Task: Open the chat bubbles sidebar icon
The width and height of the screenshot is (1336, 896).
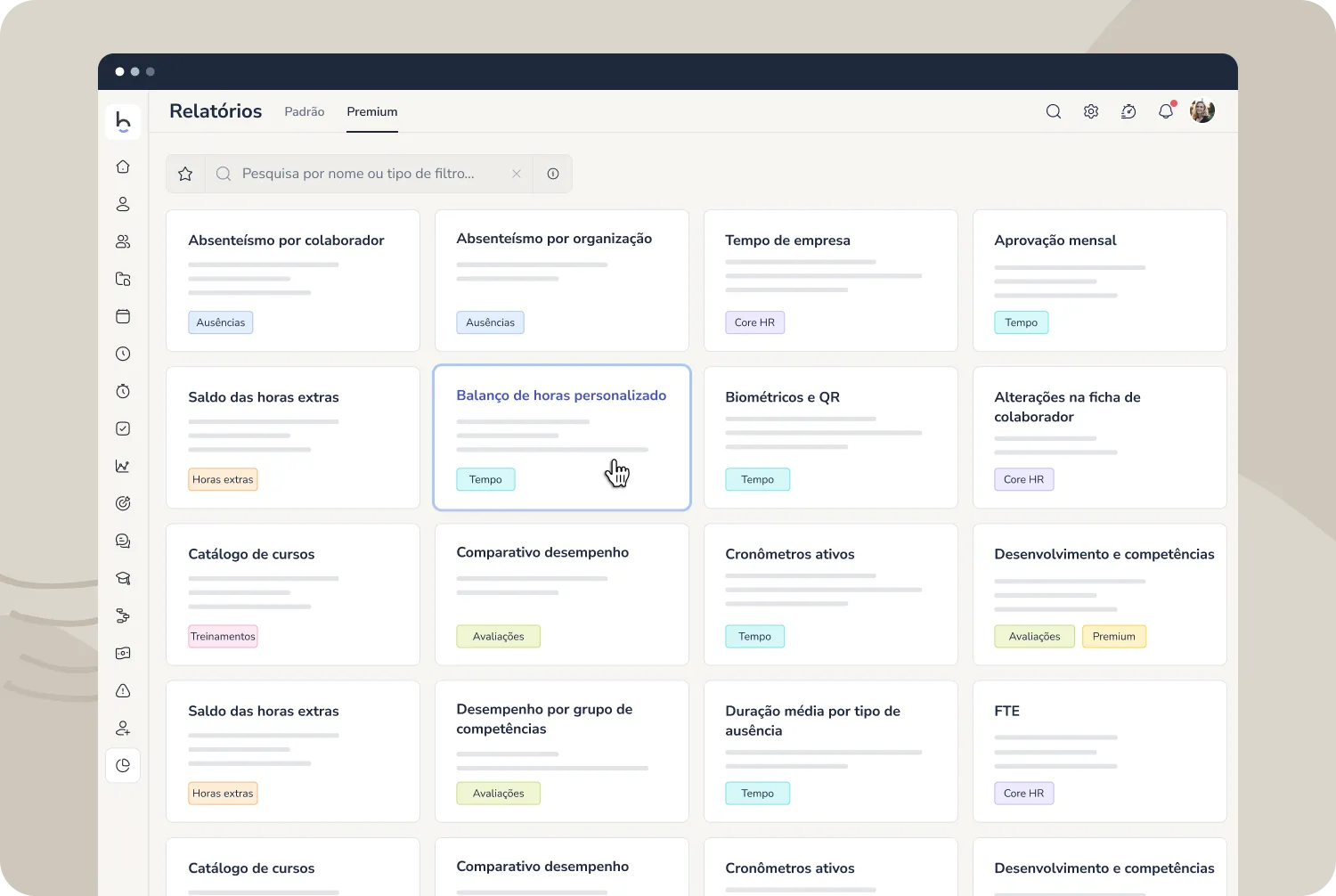Action: (x=123, y=541)
